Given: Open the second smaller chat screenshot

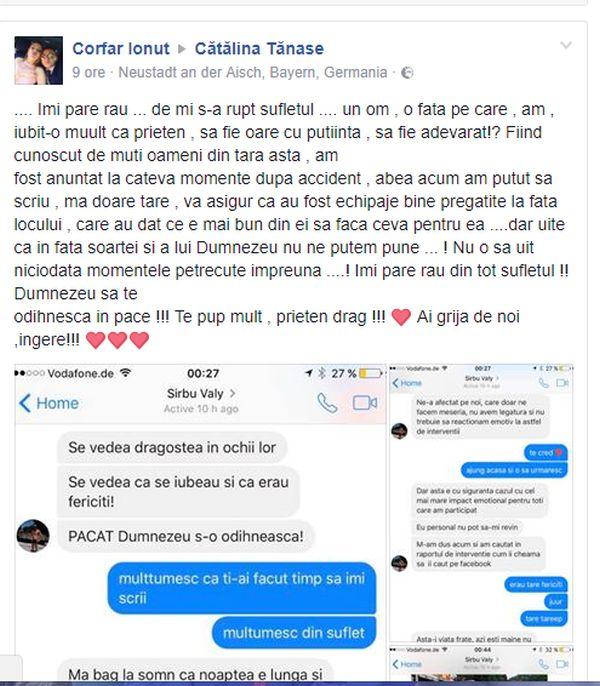Looking at the screenshot, I should [x=481, y=503].
